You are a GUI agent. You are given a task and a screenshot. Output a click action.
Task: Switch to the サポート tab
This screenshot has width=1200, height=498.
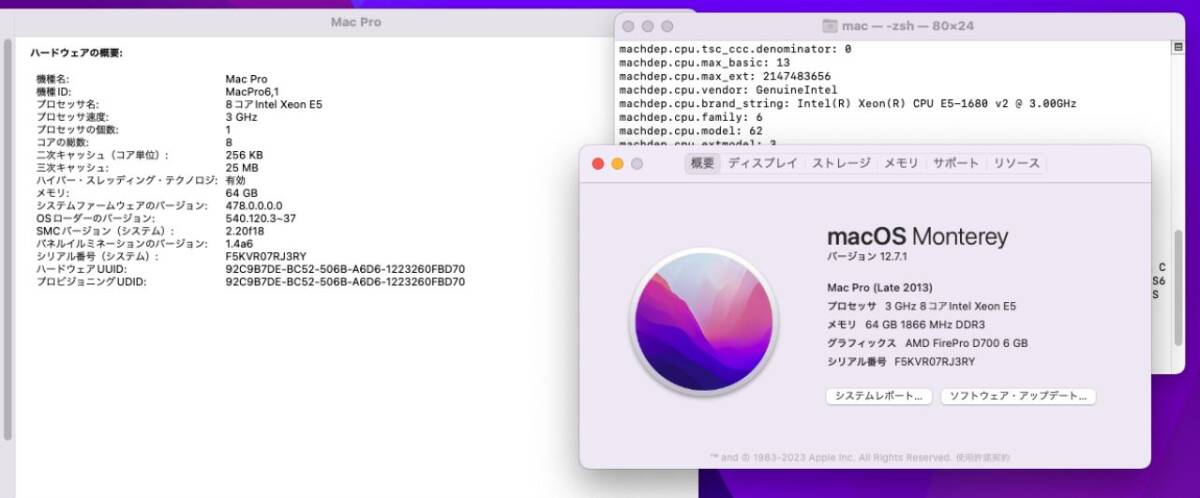[956, 163]
